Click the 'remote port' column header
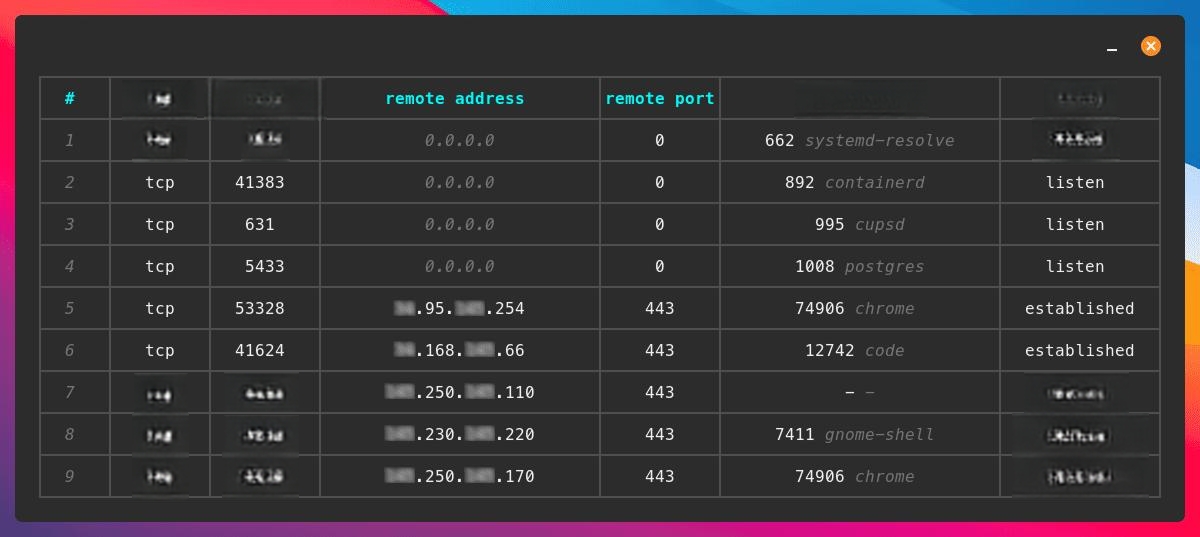This screenshot has width=1200, height=537. pos(660,98)
